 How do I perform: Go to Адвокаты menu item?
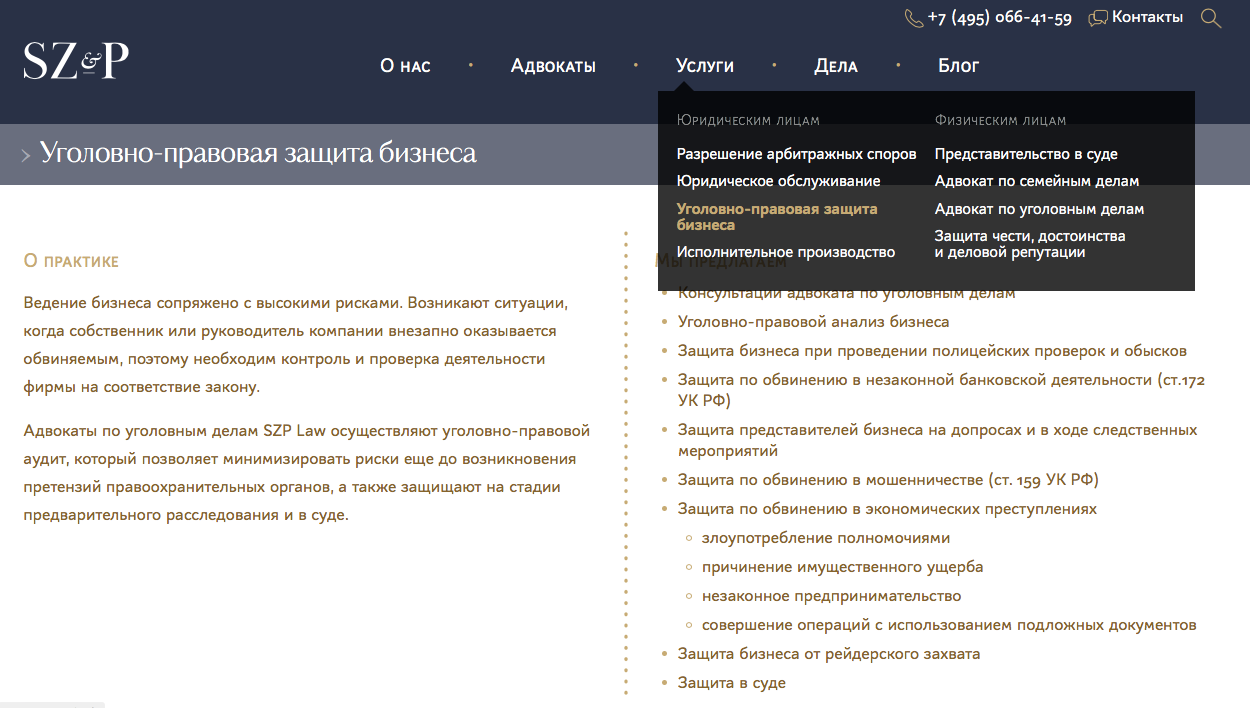click(x=553, y=66)
